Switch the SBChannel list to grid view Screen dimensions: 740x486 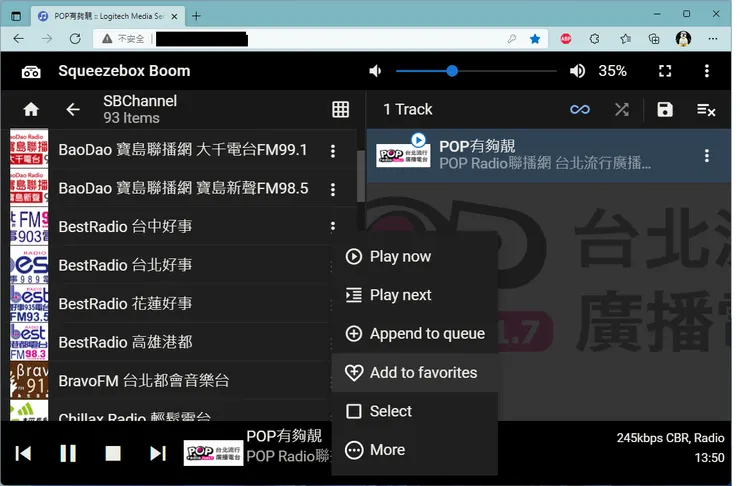click(340, 109)
